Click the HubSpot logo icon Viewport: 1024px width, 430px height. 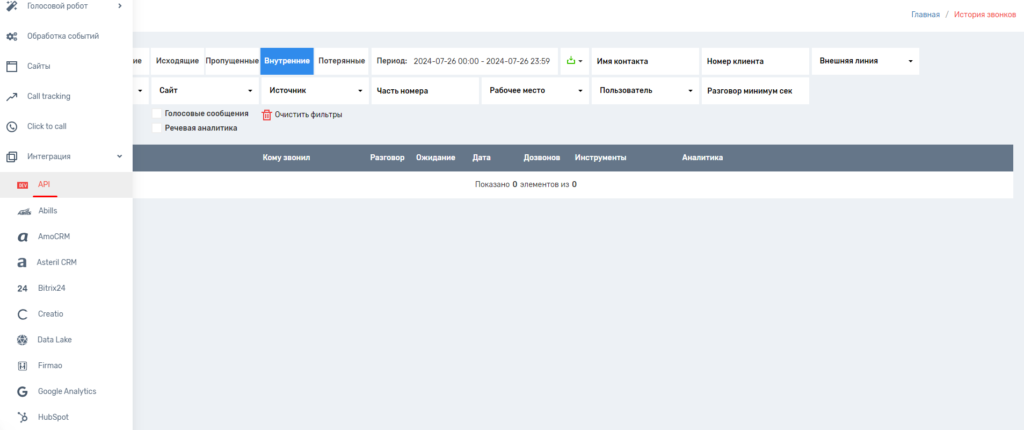click(22, 417)
